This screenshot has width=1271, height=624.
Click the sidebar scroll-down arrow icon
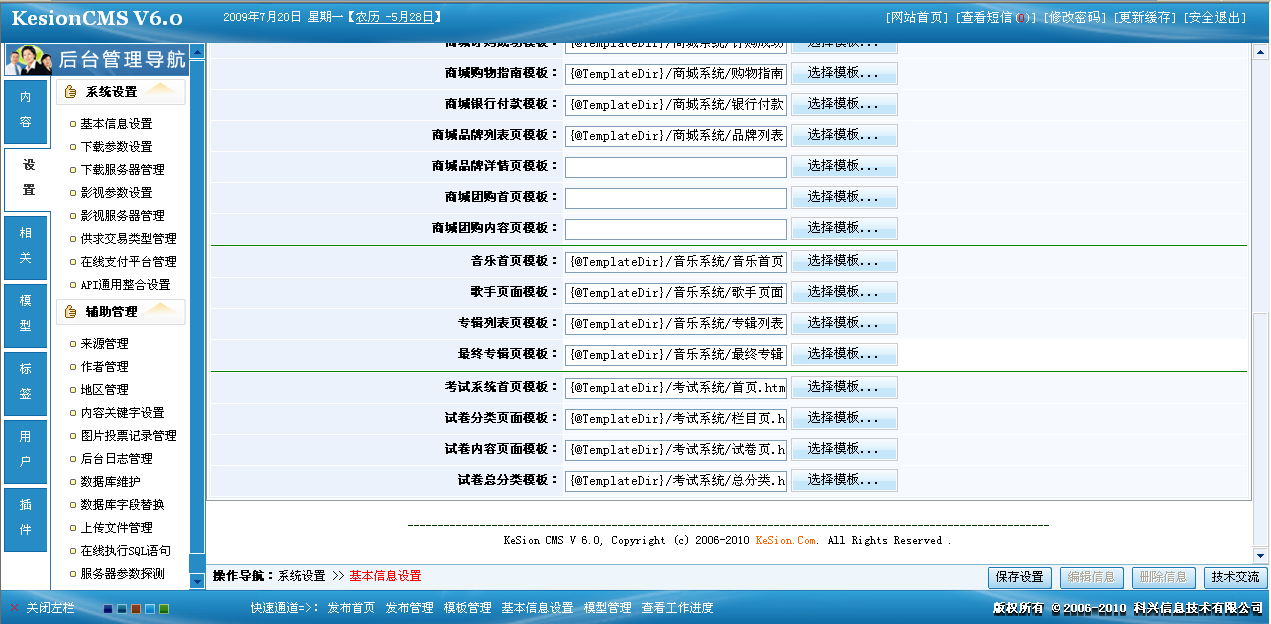pyautogui.click(x=197, y=583)
